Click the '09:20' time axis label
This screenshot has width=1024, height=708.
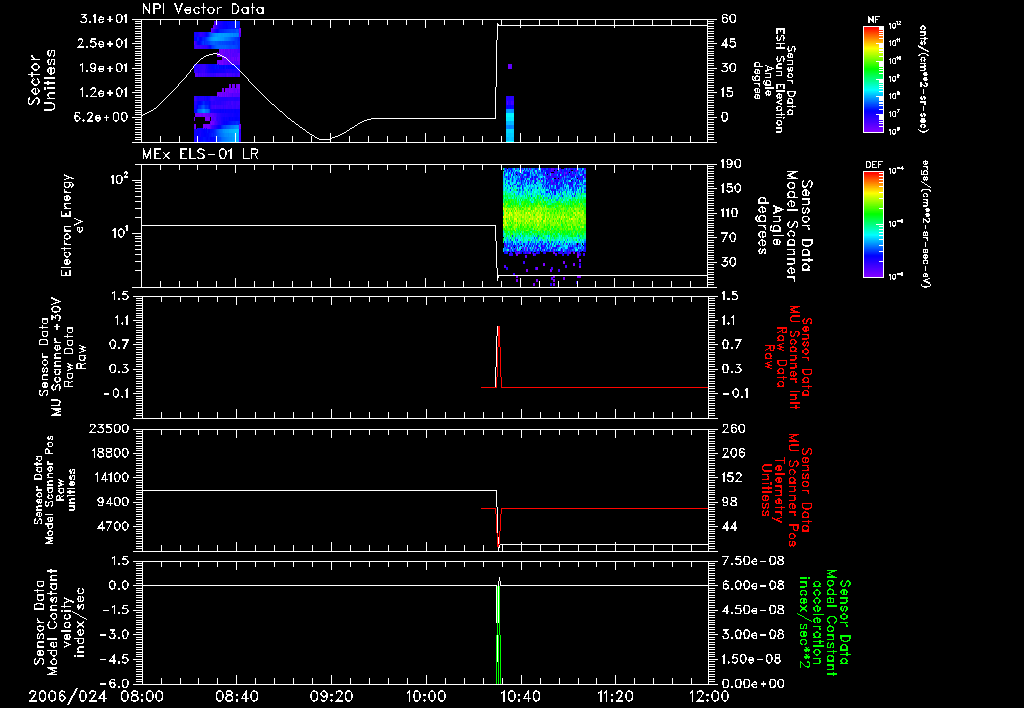331,696
